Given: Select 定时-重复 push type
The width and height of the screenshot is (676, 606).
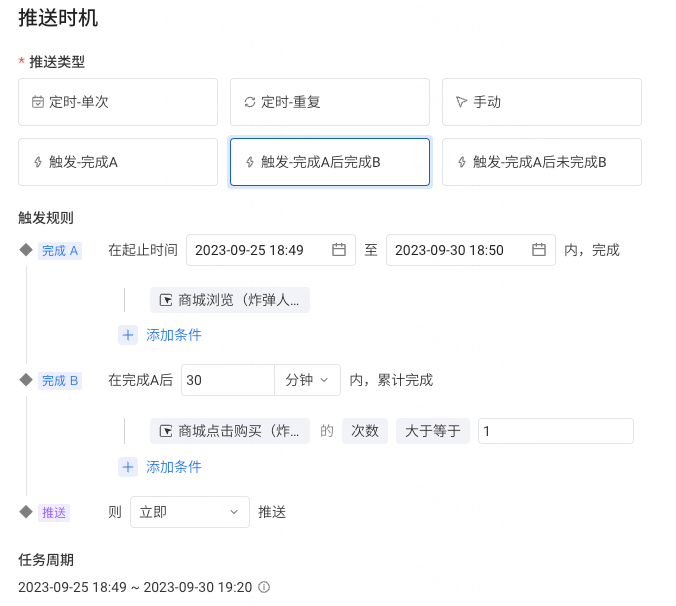Looking at the screenshot, I should click(330, 102).
